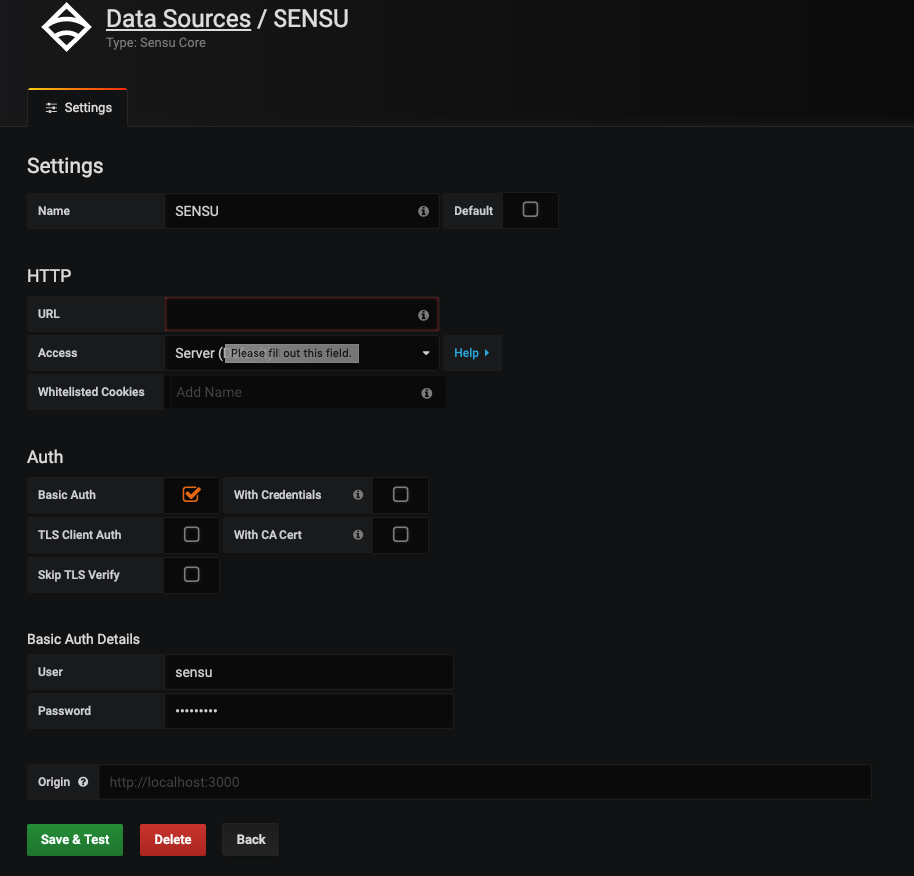Click the Whitelisted Cookies info icon
Viewport: 914px width, 876px height.
(427, 393)
